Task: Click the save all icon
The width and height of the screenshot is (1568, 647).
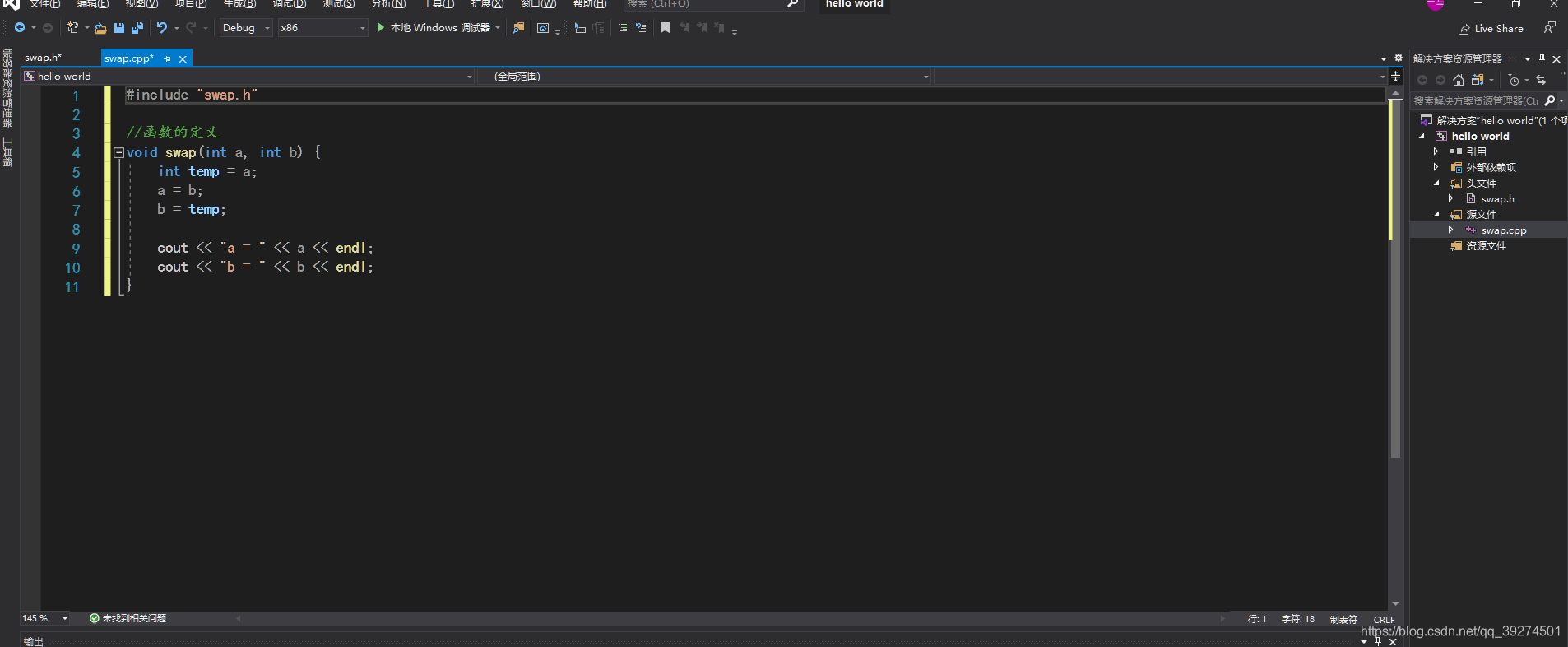Action: (137, 28)
